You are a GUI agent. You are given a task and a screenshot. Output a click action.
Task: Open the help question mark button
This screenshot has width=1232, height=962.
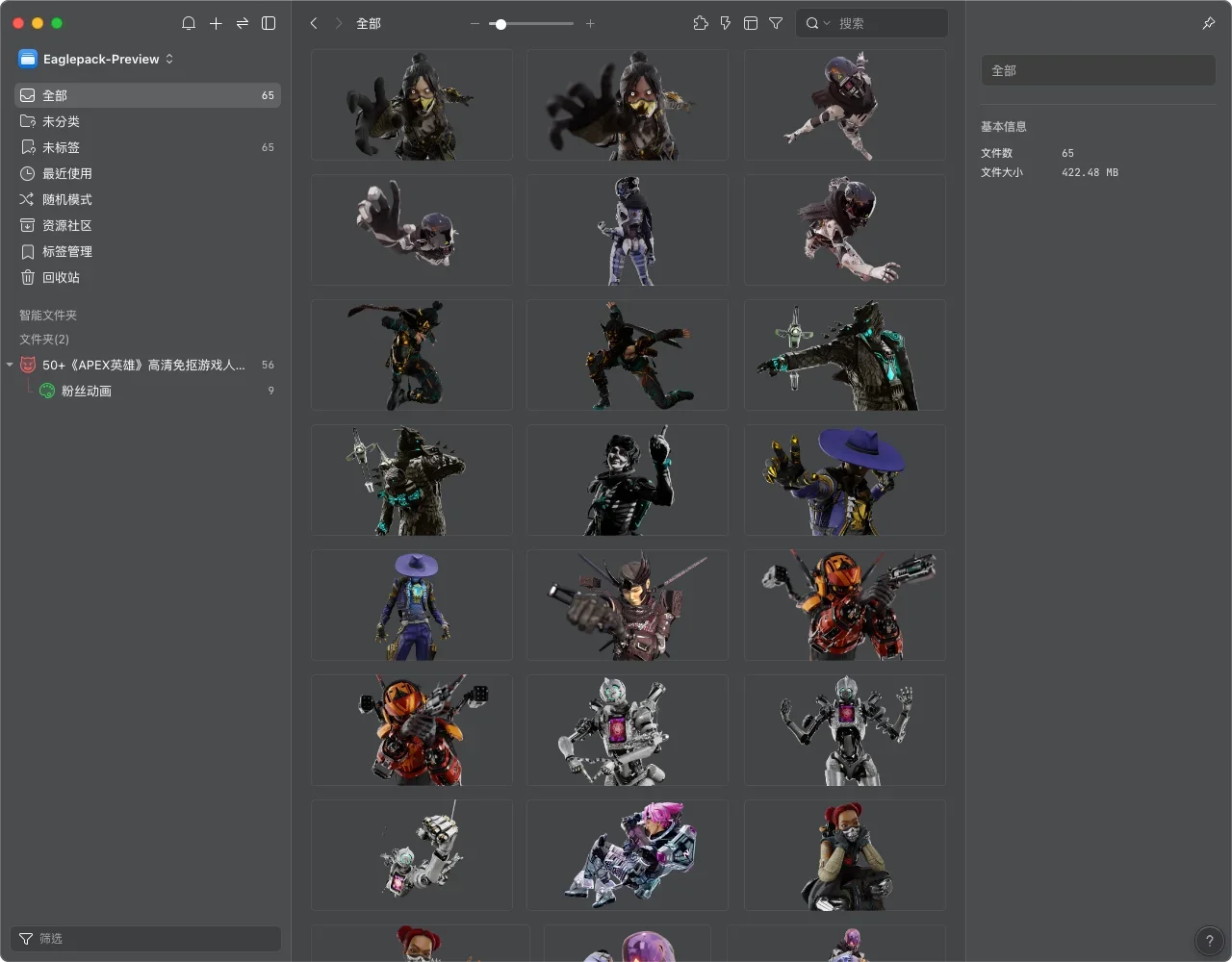click(1210, 942)
